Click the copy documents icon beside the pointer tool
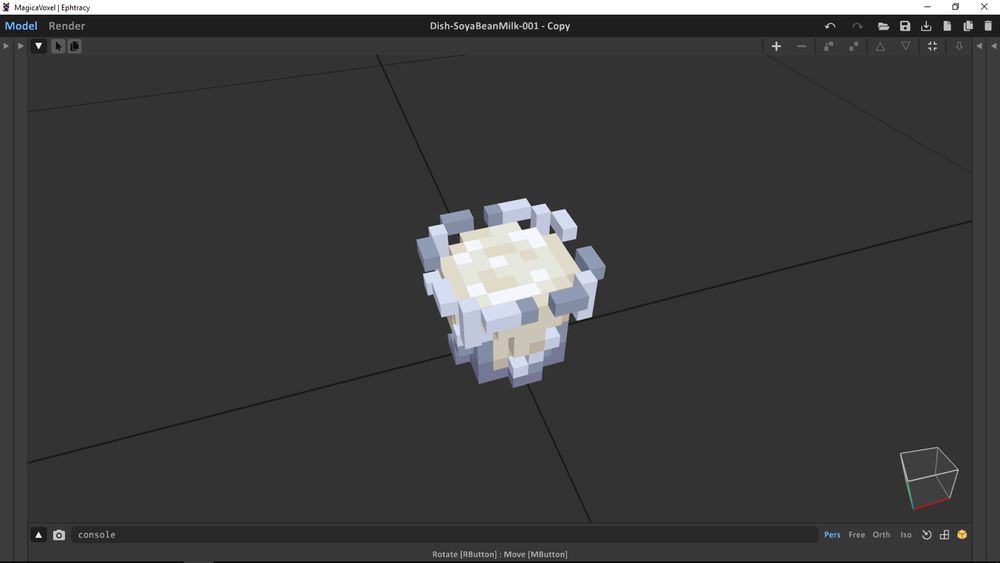 coord(74,46)
